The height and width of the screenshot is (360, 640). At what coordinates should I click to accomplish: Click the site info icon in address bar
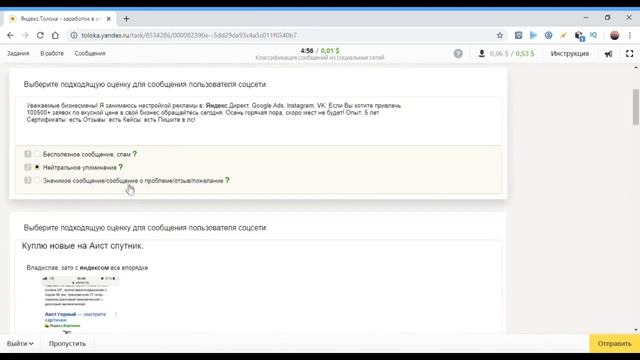point(74,36)
